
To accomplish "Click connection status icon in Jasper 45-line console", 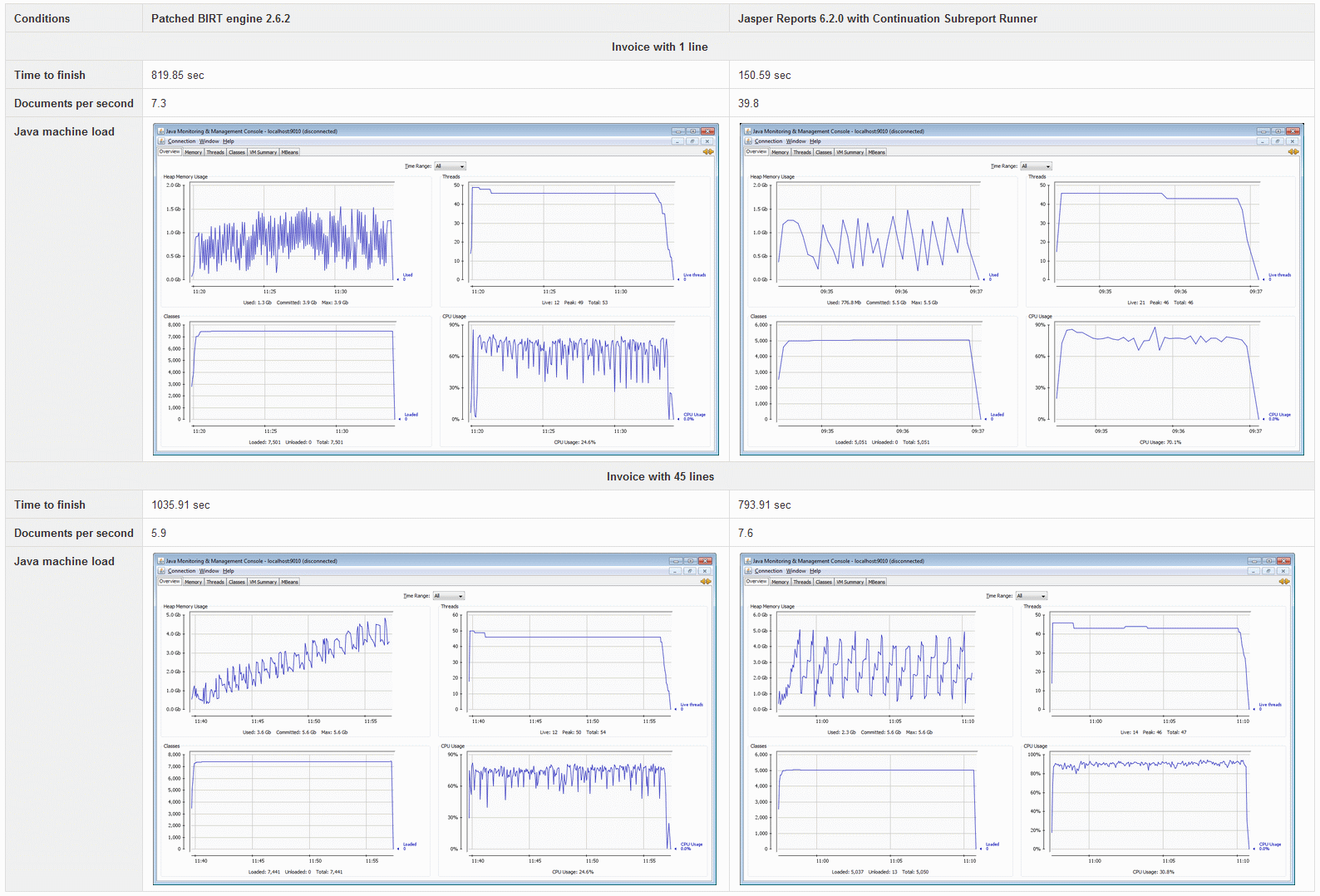I will [1284, 582].
